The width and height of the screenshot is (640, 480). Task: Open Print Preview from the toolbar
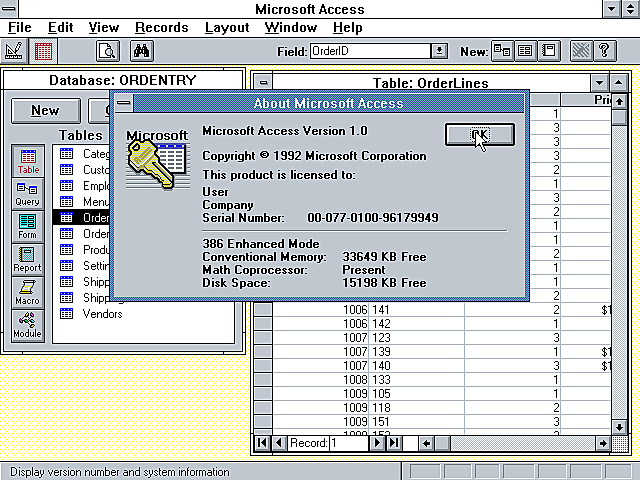pos(108,51)
